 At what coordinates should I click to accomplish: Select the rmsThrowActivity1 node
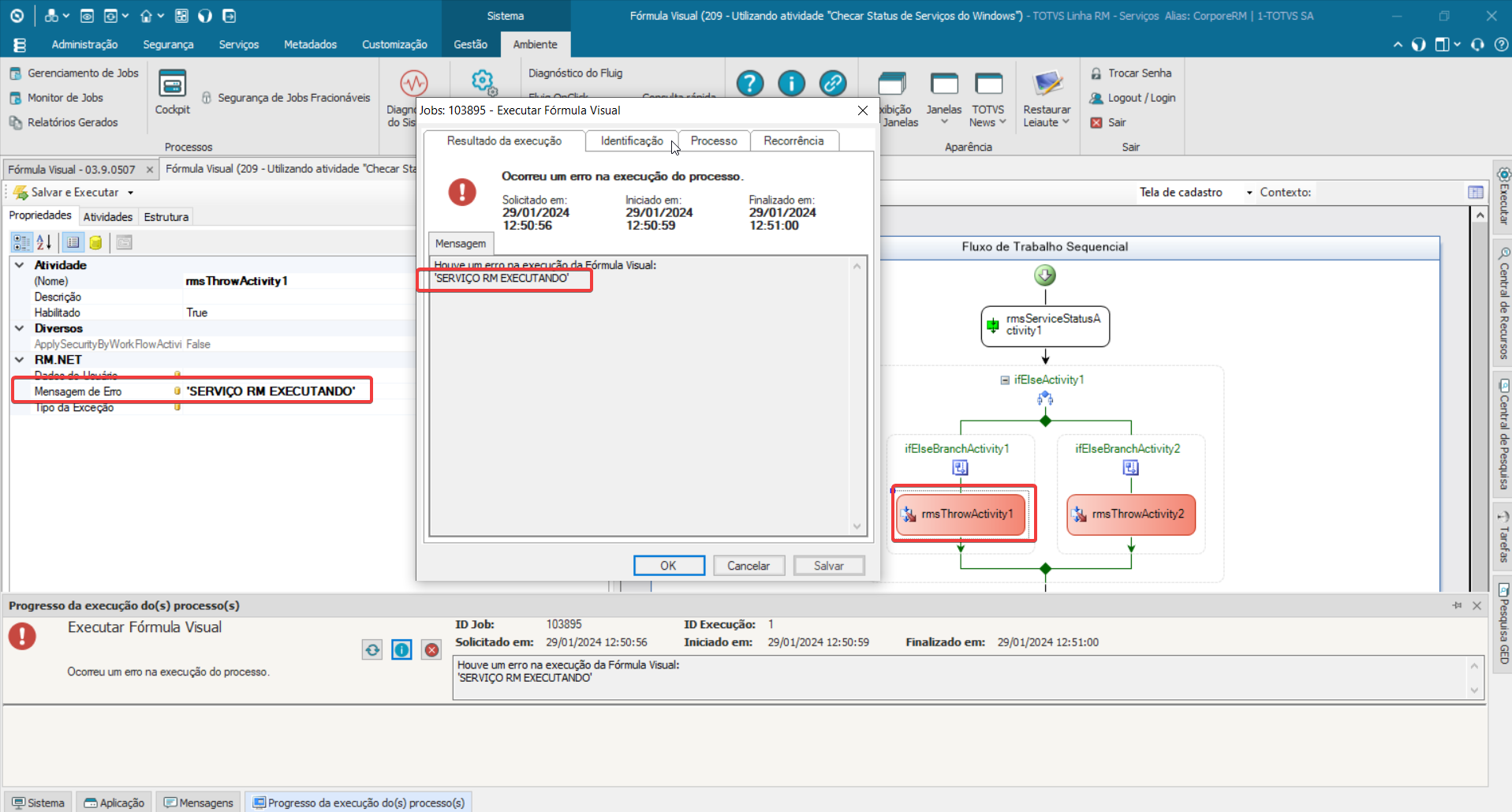click(961, 515)
